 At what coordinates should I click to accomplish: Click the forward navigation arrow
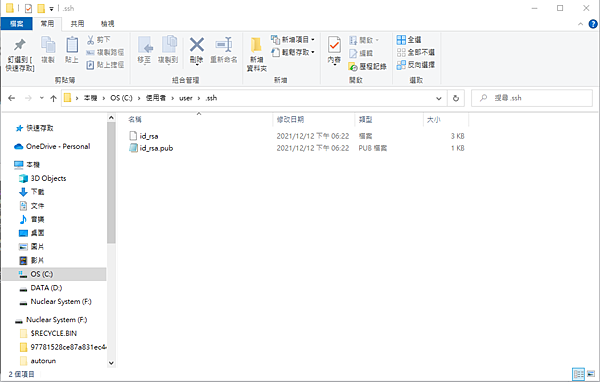click(x=28, y=98)
